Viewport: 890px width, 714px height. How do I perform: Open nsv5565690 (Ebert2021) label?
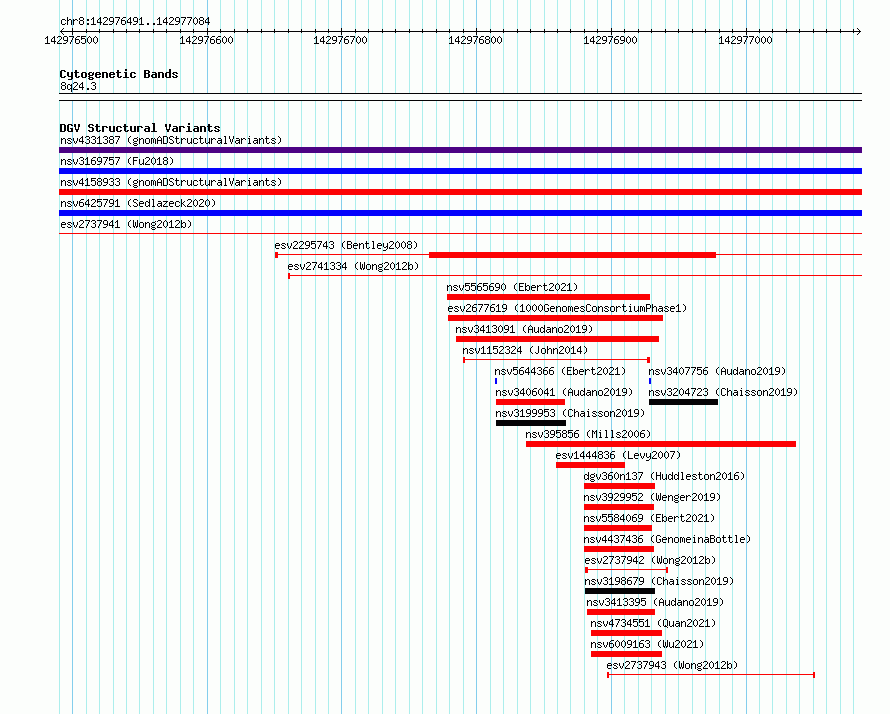point(512,287)
